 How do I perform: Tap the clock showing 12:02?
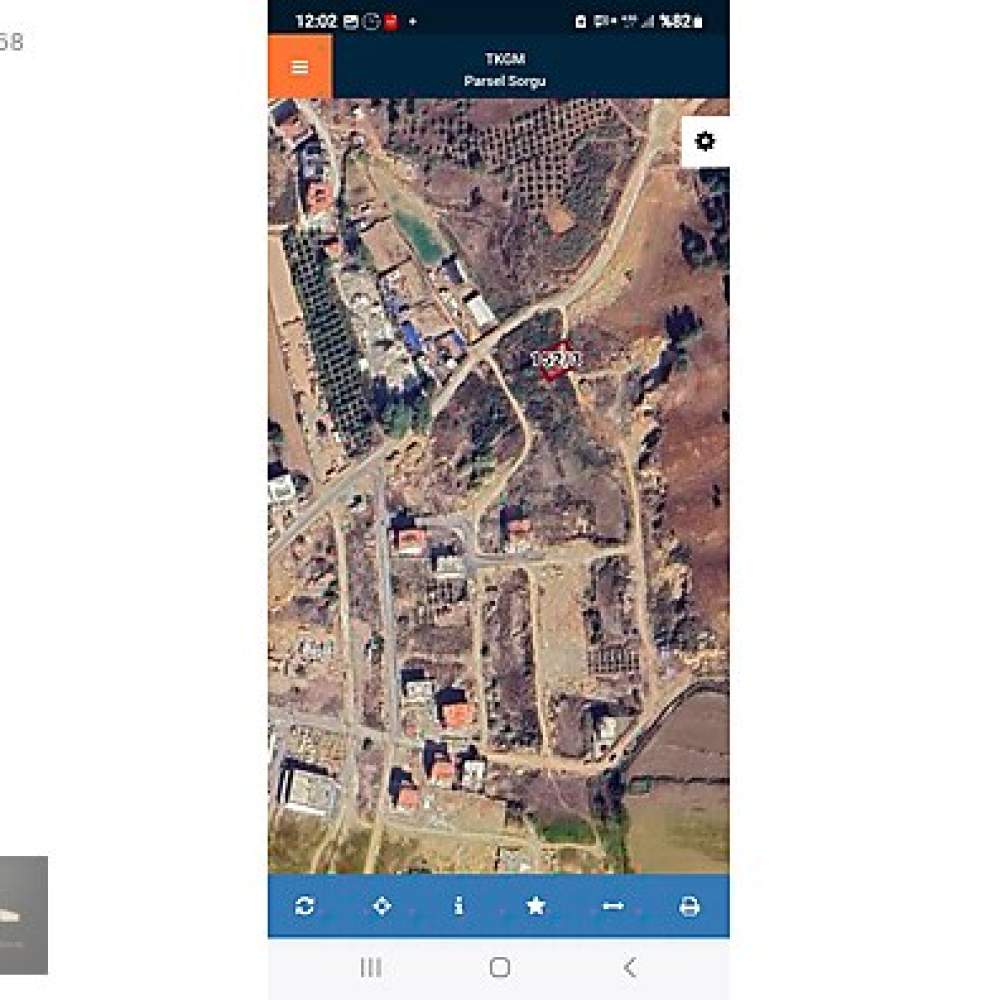(316, 21)
